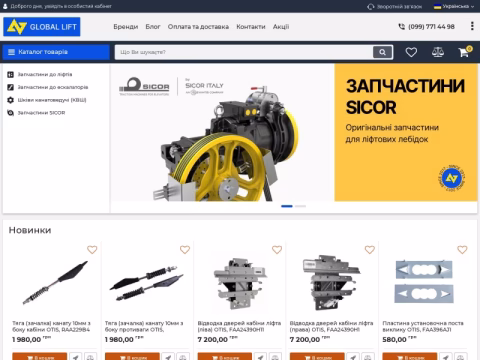Click the Ukrainian flag icon

point(437,6)
